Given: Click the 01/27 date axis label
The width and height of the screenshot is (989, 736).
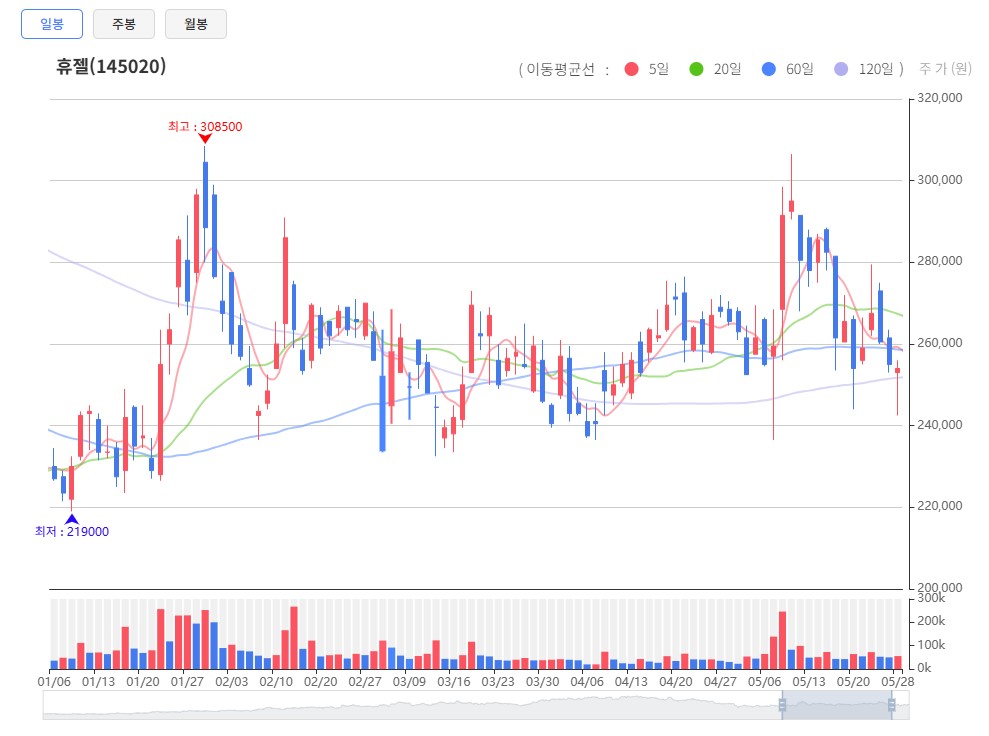Looking at the screenshot, I should tap(187, 682).
